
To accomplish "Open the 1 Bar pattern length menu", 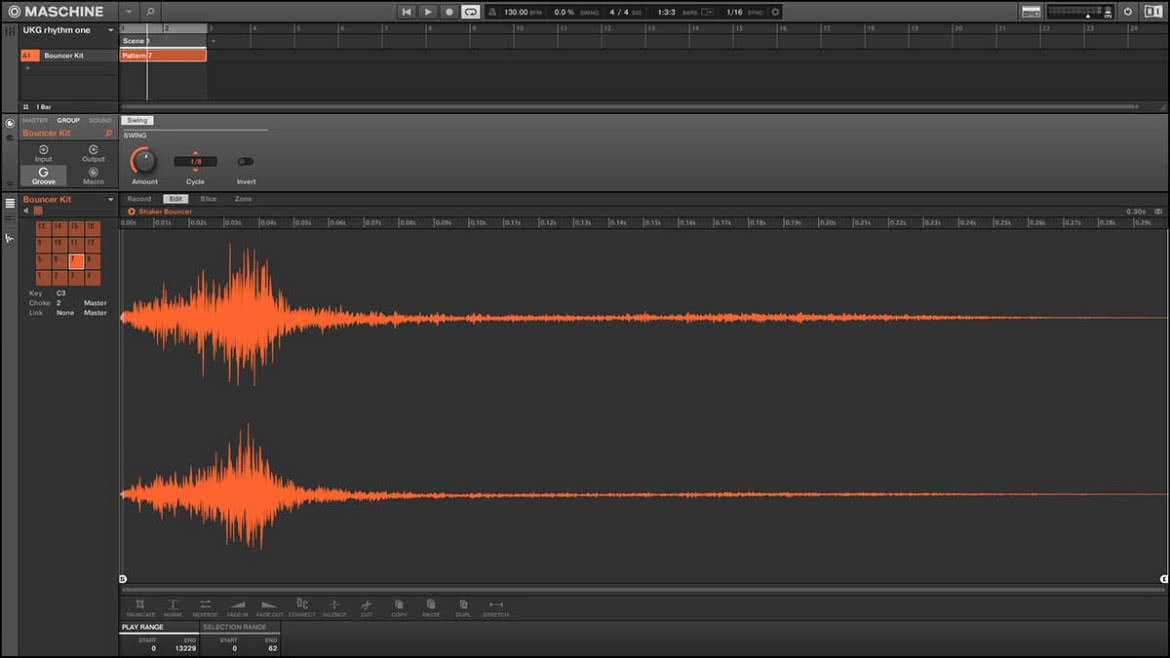I will pos(43,107).
